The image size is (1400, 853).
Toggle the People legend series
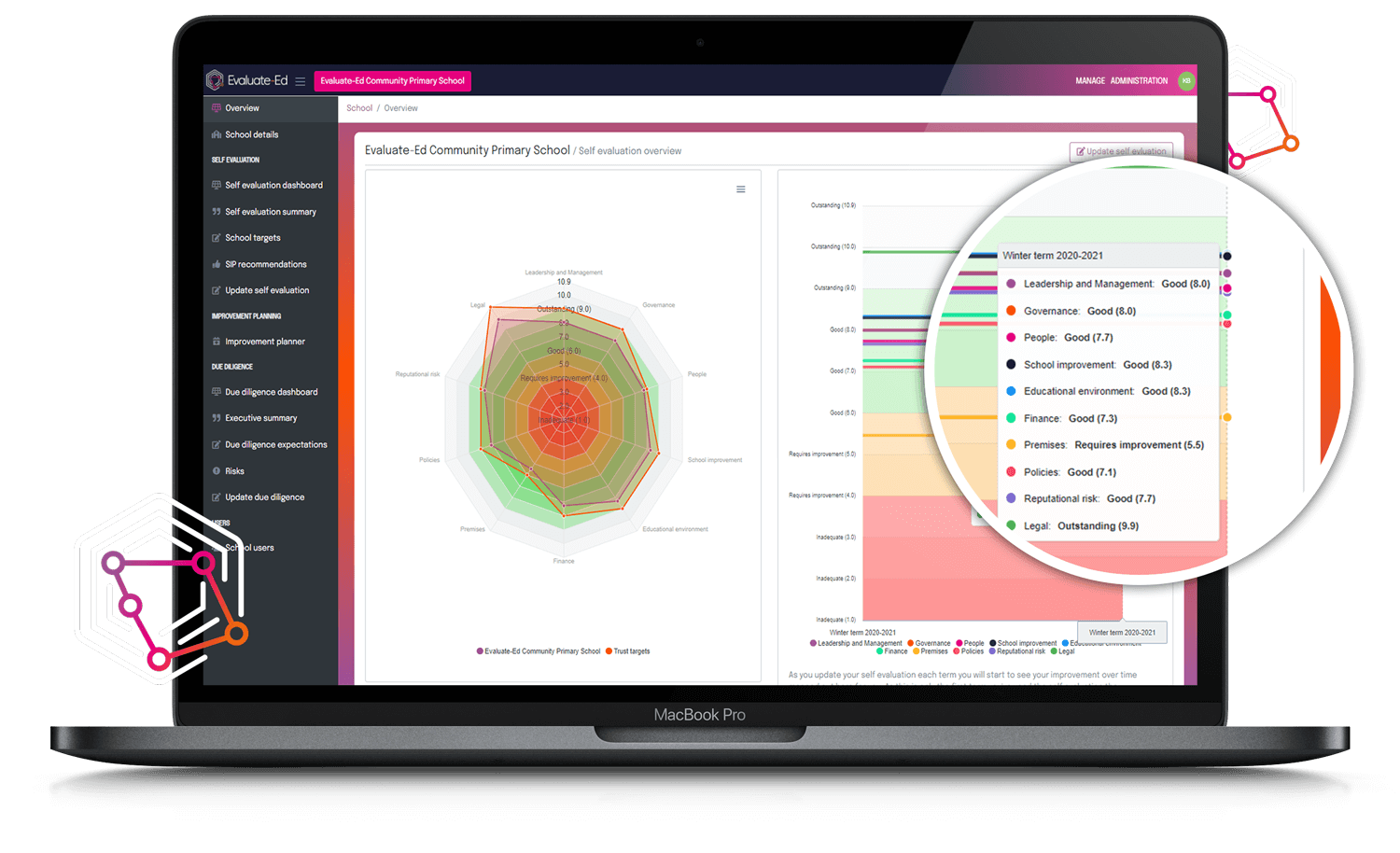[x=970, y=643]
